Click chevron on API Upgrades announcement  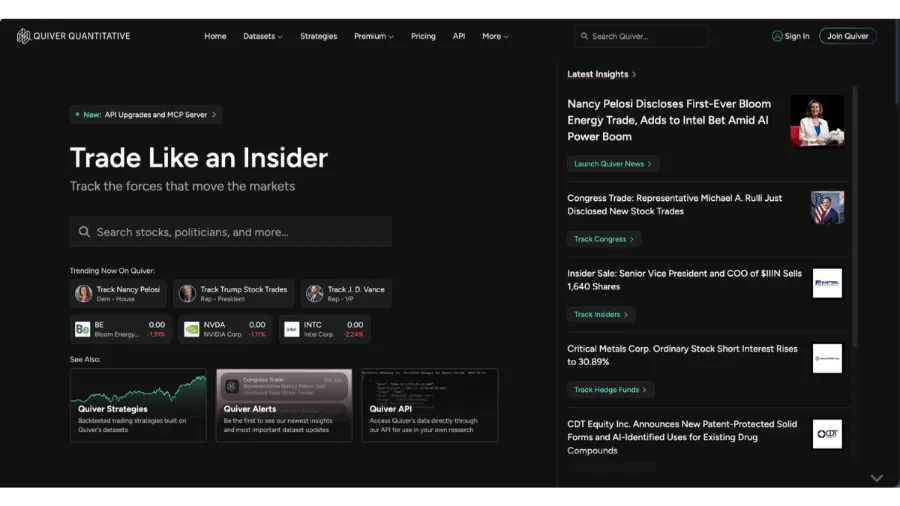(x=214, y=115)
